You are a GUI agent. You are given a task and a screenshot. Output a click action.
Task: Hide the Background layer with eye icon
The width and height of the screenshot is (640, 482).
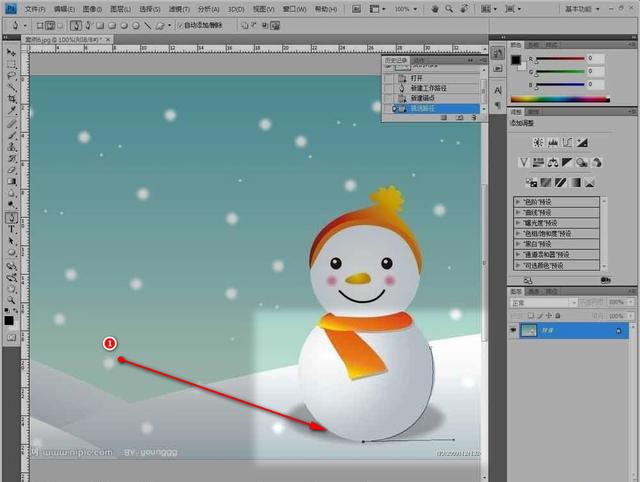click(515, 330)
